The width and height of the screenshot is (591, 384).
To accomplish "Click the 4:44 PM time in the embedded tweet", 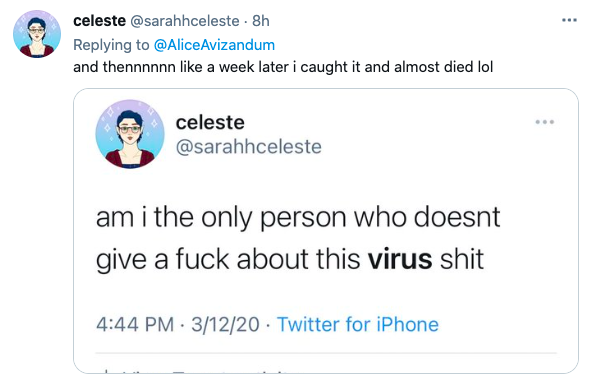I will point(135,324).
